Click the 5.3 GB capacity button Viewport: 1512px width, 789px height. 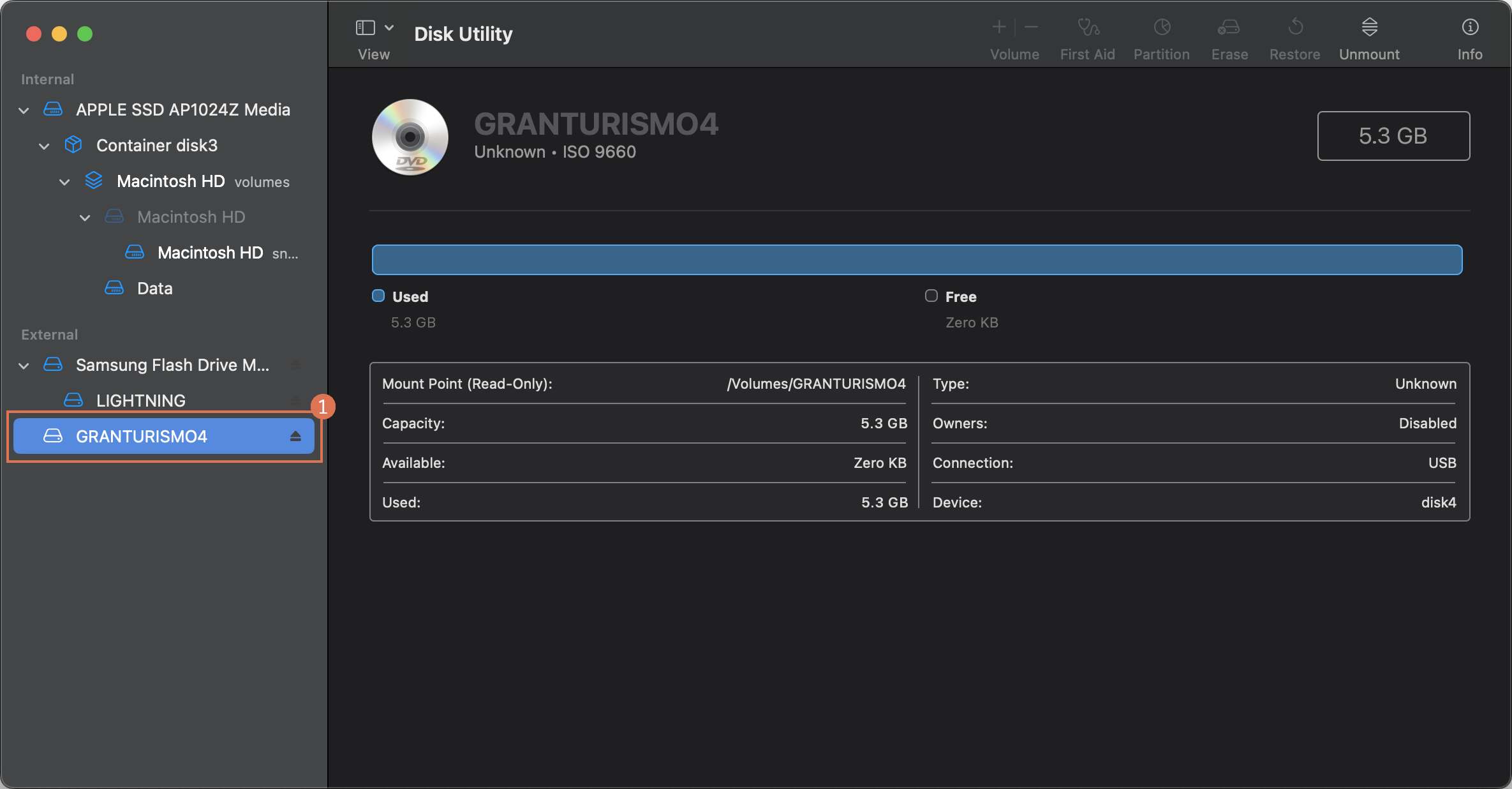coord(1393,135)
